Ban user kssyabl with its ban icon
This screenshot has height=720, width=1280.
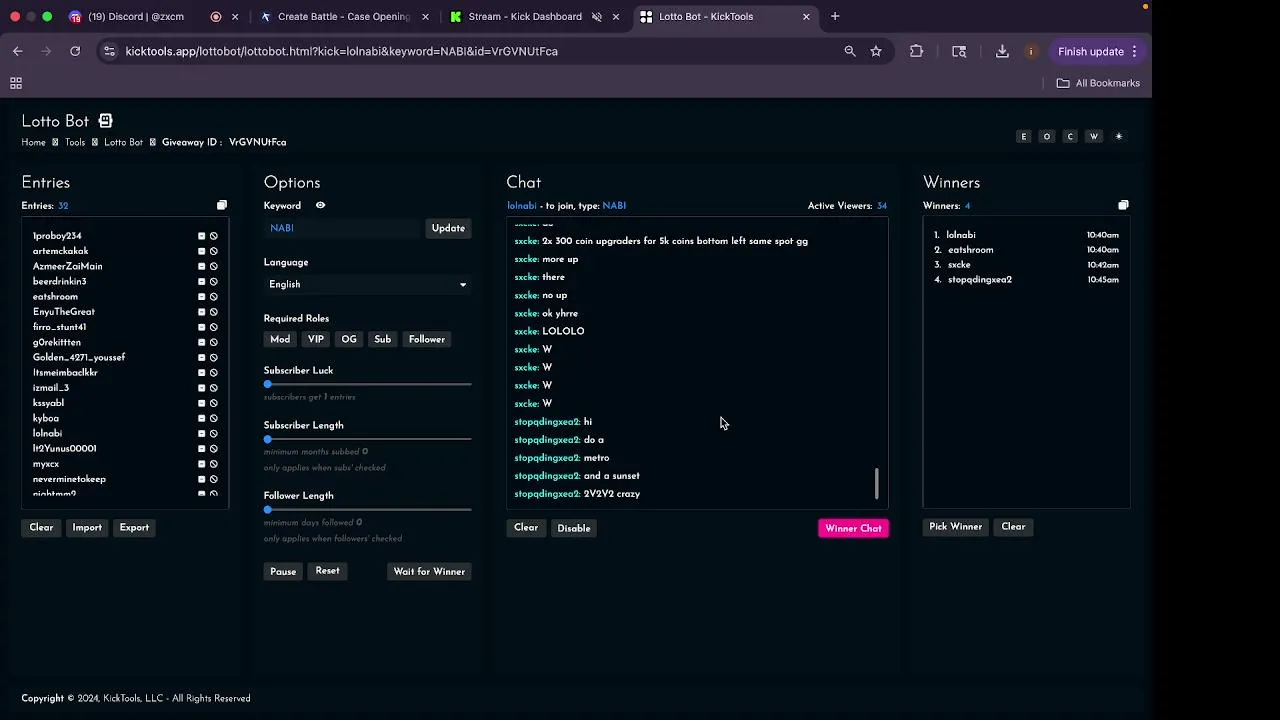213,403
